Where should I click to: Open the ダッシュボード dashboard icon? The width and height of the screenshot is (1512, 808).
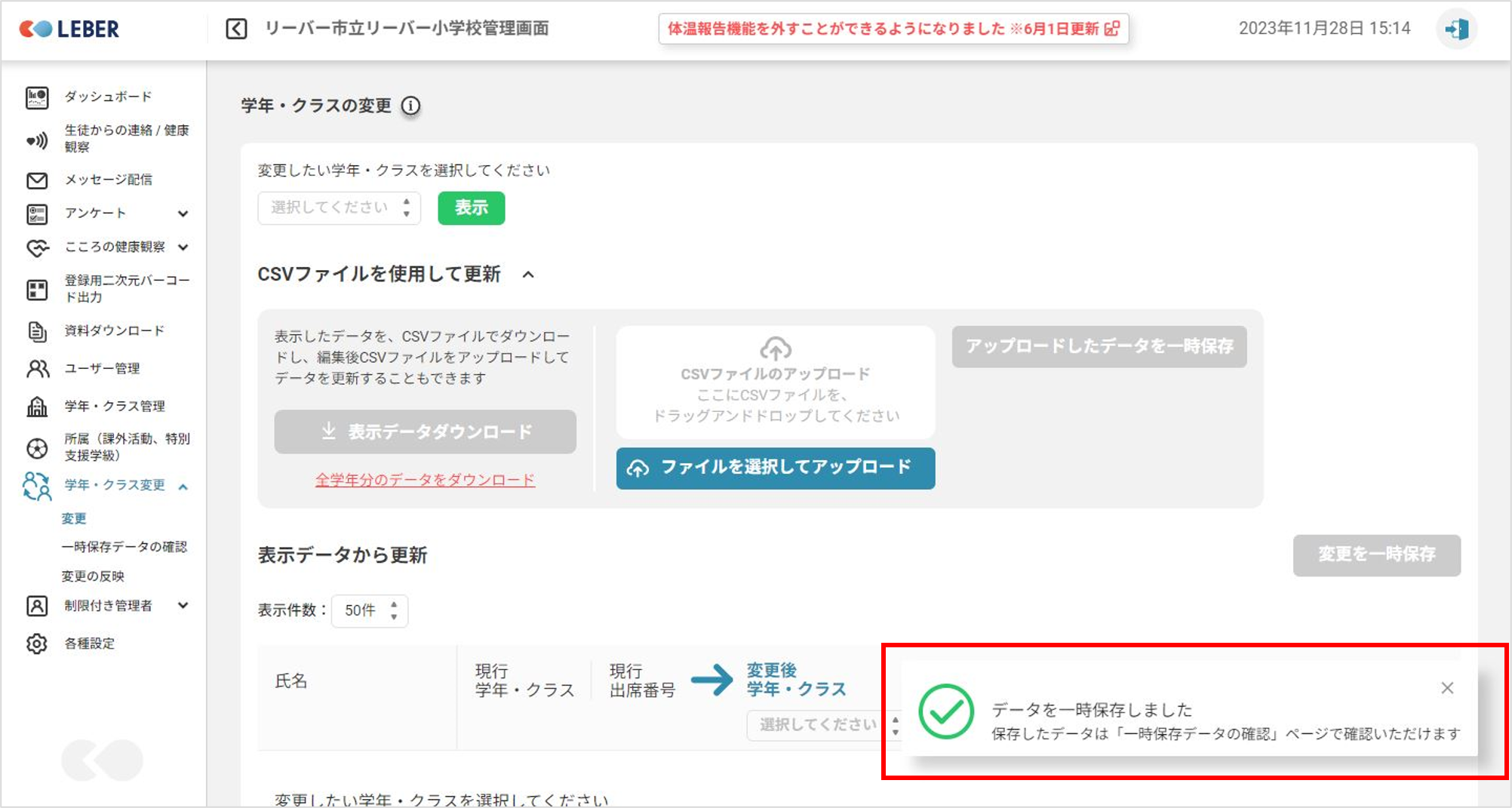(x=37, y=97)
